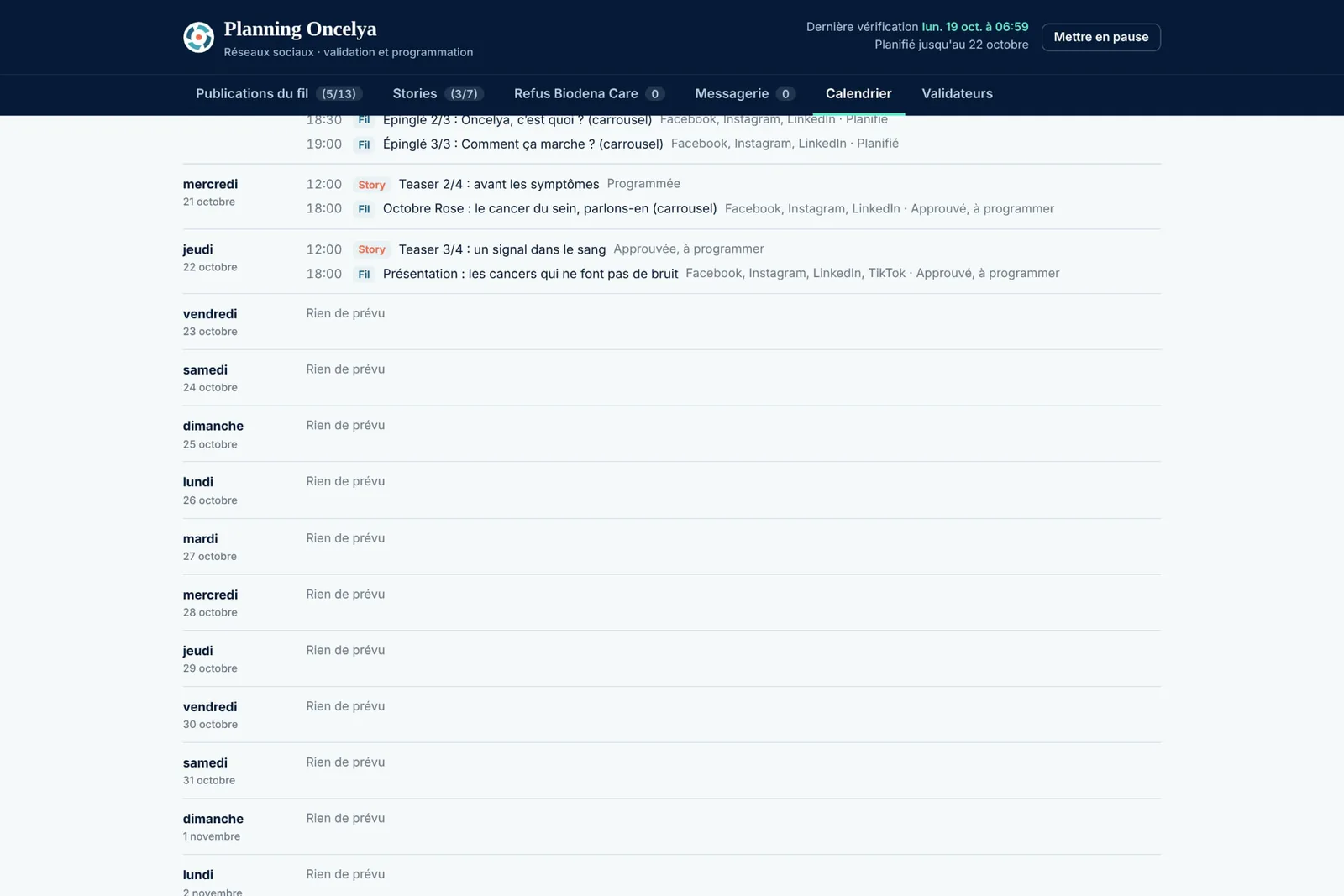Click the Fil tag for Présentation post

pyautogui.click(x=364, y=274)
